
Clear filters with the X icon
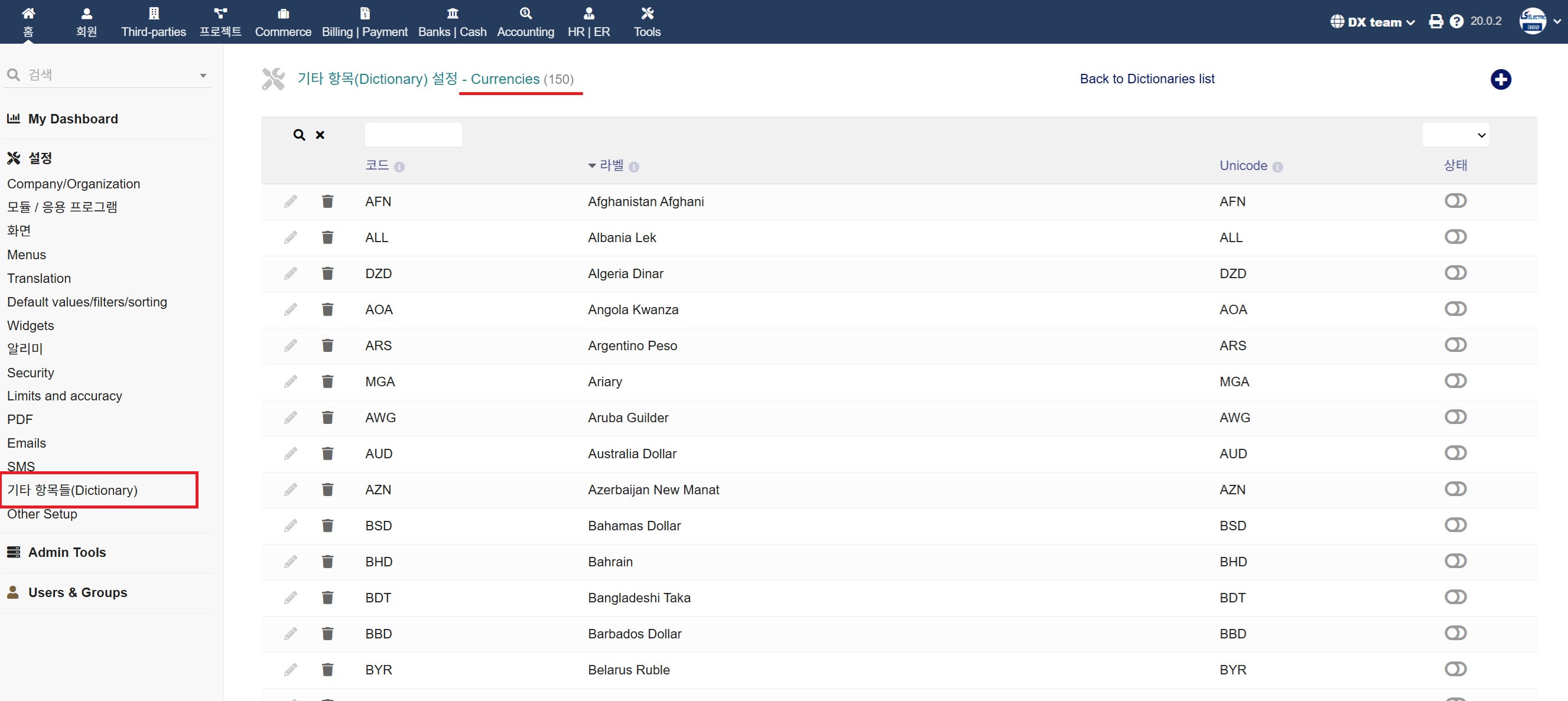(320, 135)
